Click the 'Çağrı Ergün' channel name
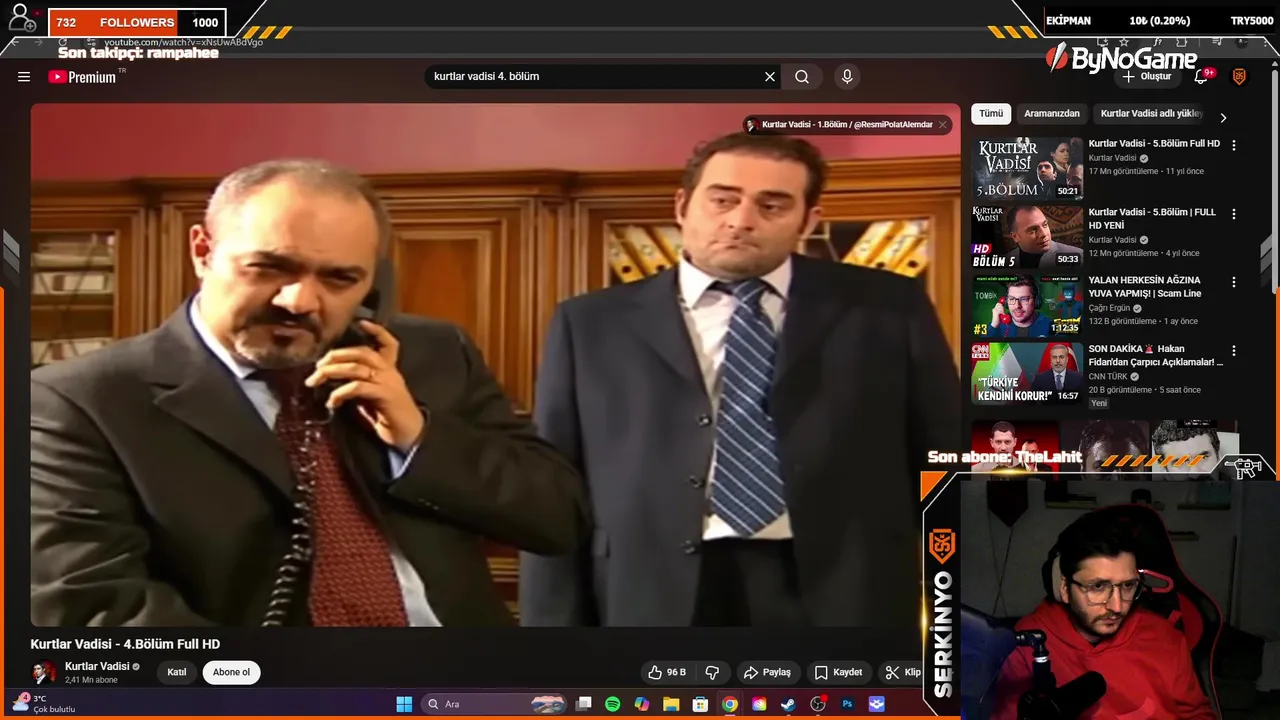 click(x=1110, y=308)
